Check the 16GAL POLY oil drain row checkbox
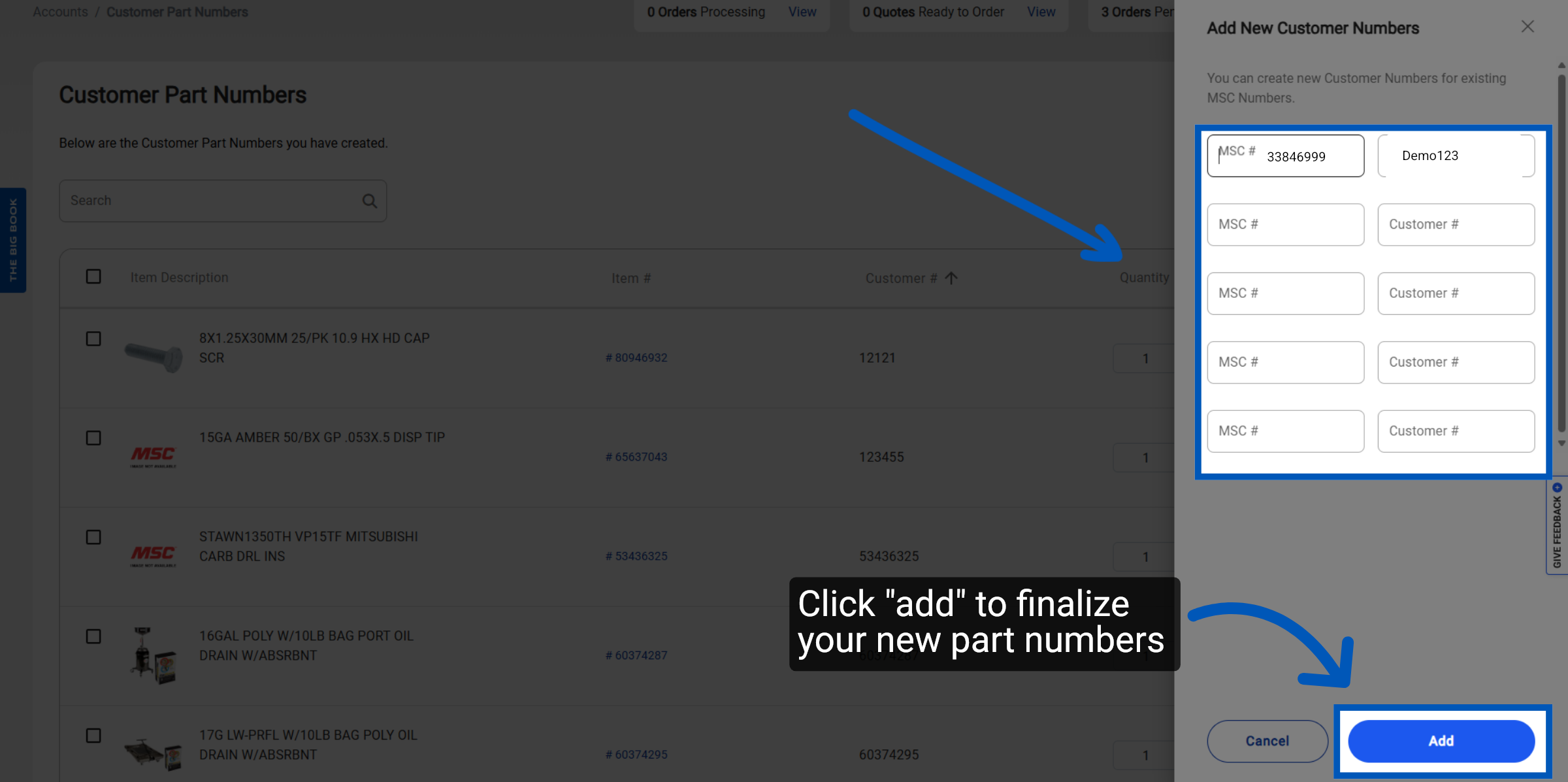The height and width of the screenshot is (782, 1568). (93, 636)
